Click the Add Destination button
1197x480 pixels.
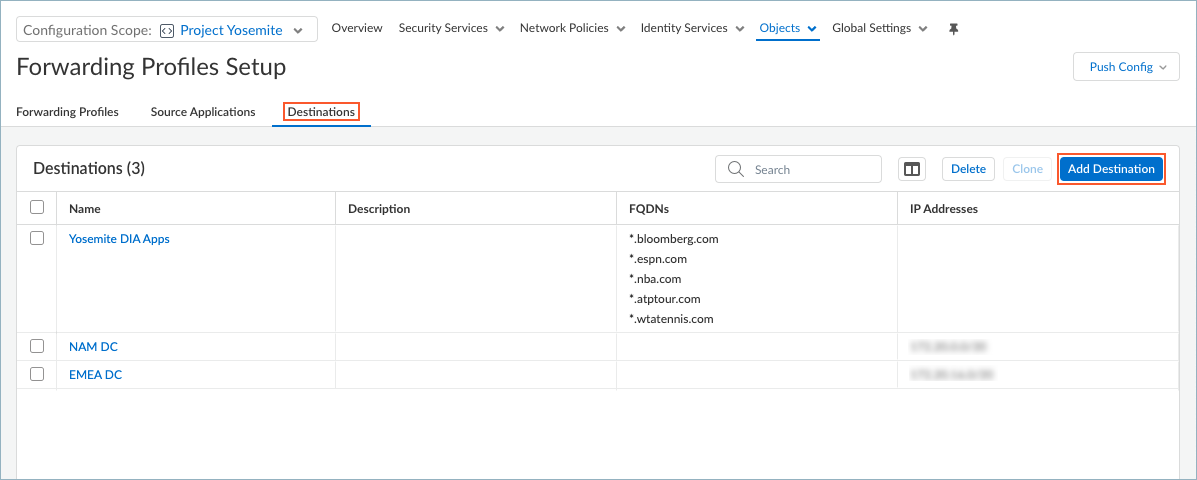tap(1111, 169)
